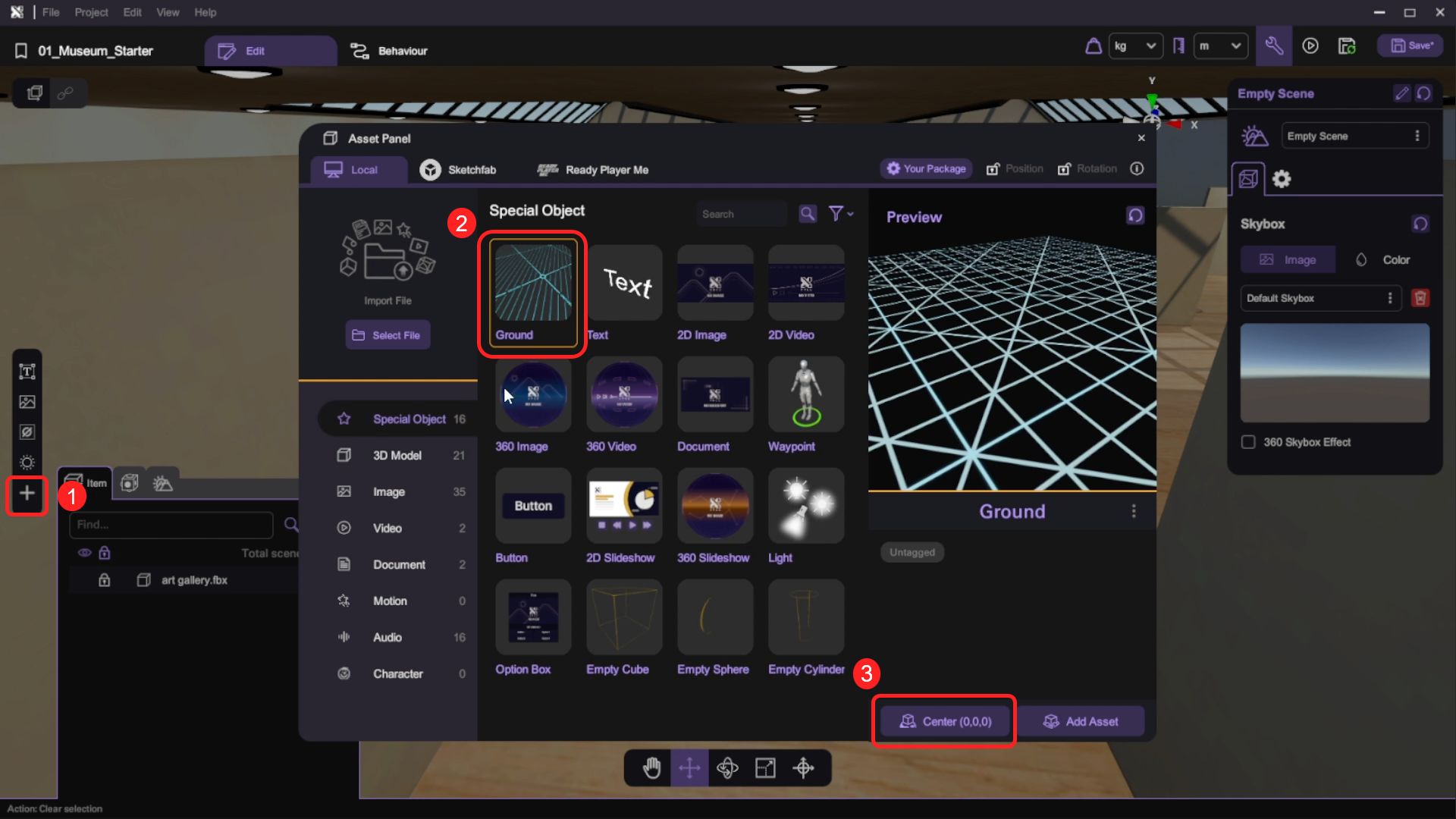
Task: Switch to the Sketchfab tab
Action: tap(458, 170)
